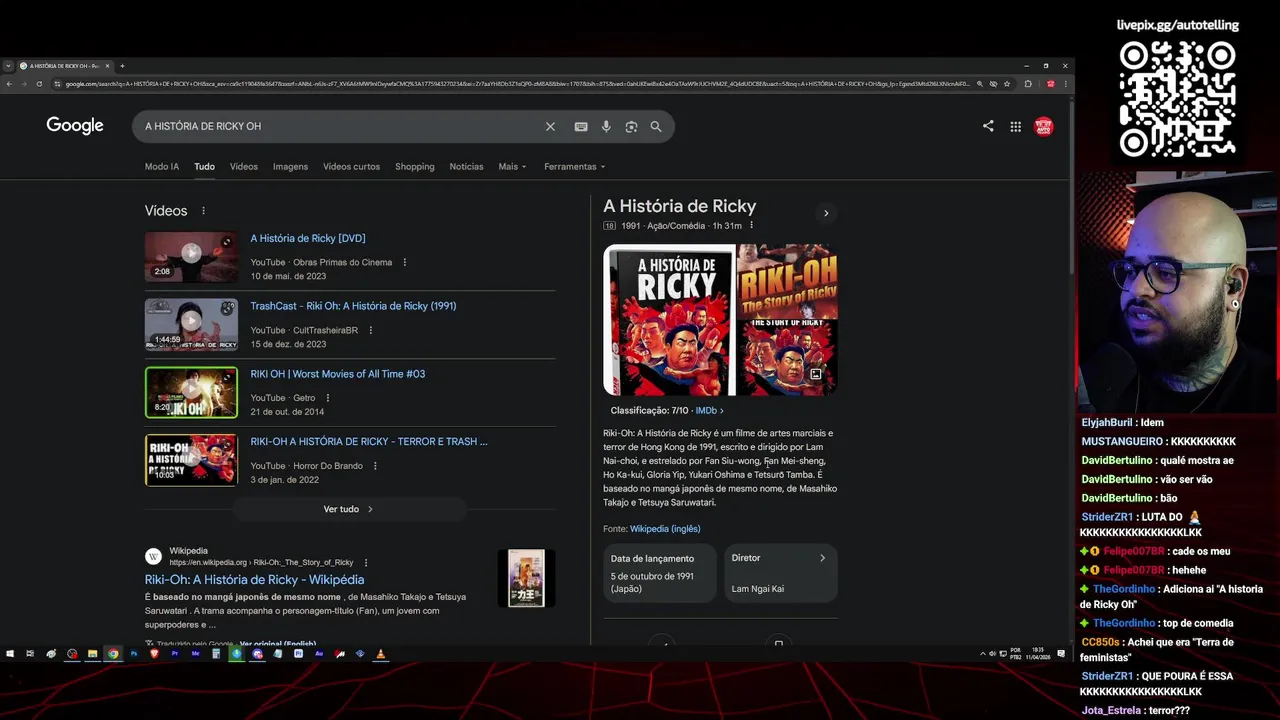The width and height of the screenshot is (1280, 720).
Task: Open a new browser tab
Action: pos(122,66)
